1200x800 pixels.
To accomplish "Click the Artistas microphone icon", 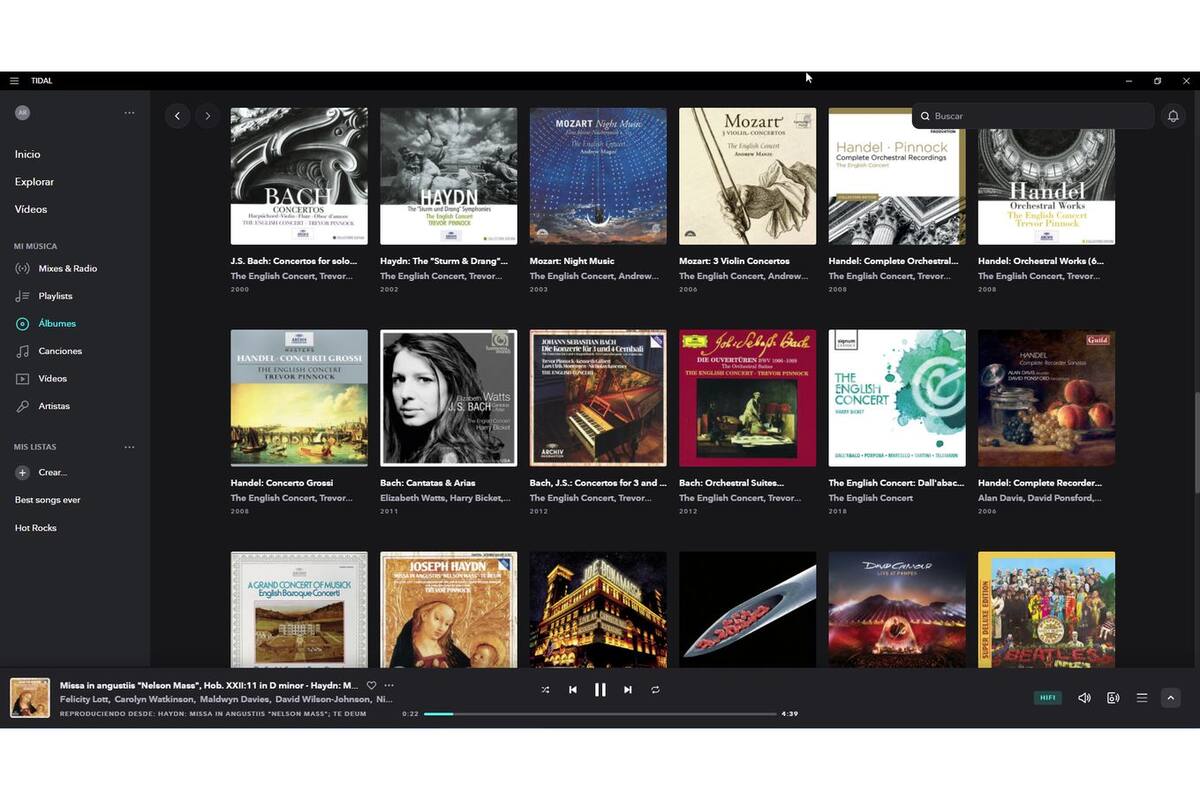I will click(x=22, y=406).
